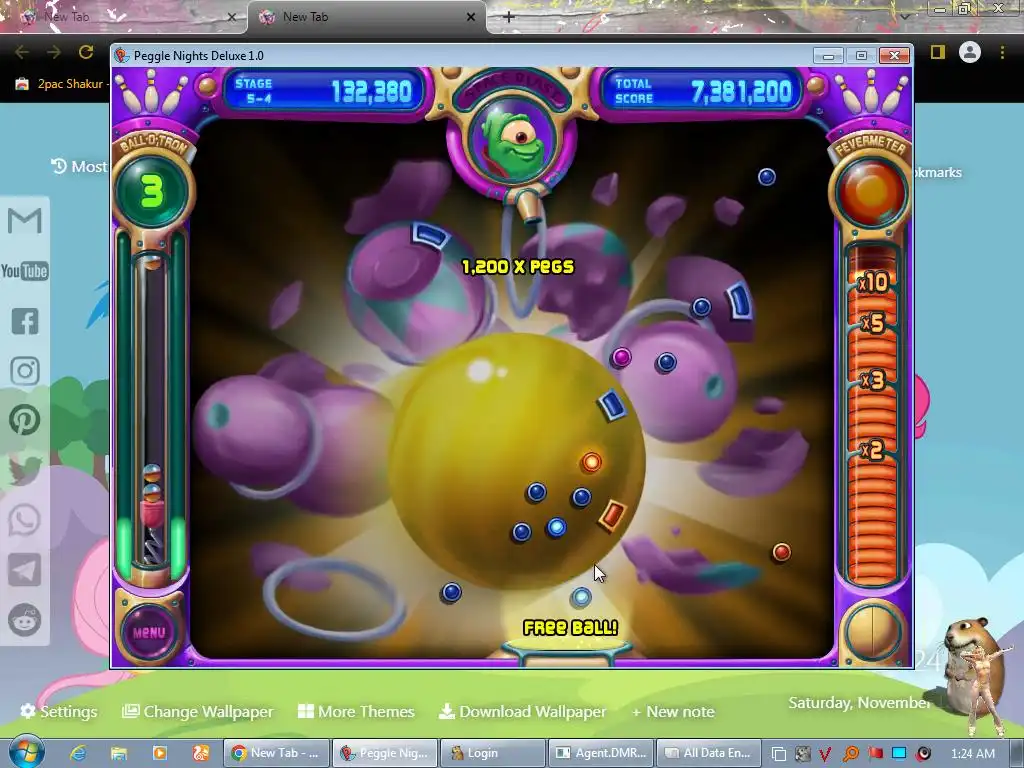1024x768 pixels.
Task: Open the Facebook sidebar shortcut
Action: (x=25, y=321)
